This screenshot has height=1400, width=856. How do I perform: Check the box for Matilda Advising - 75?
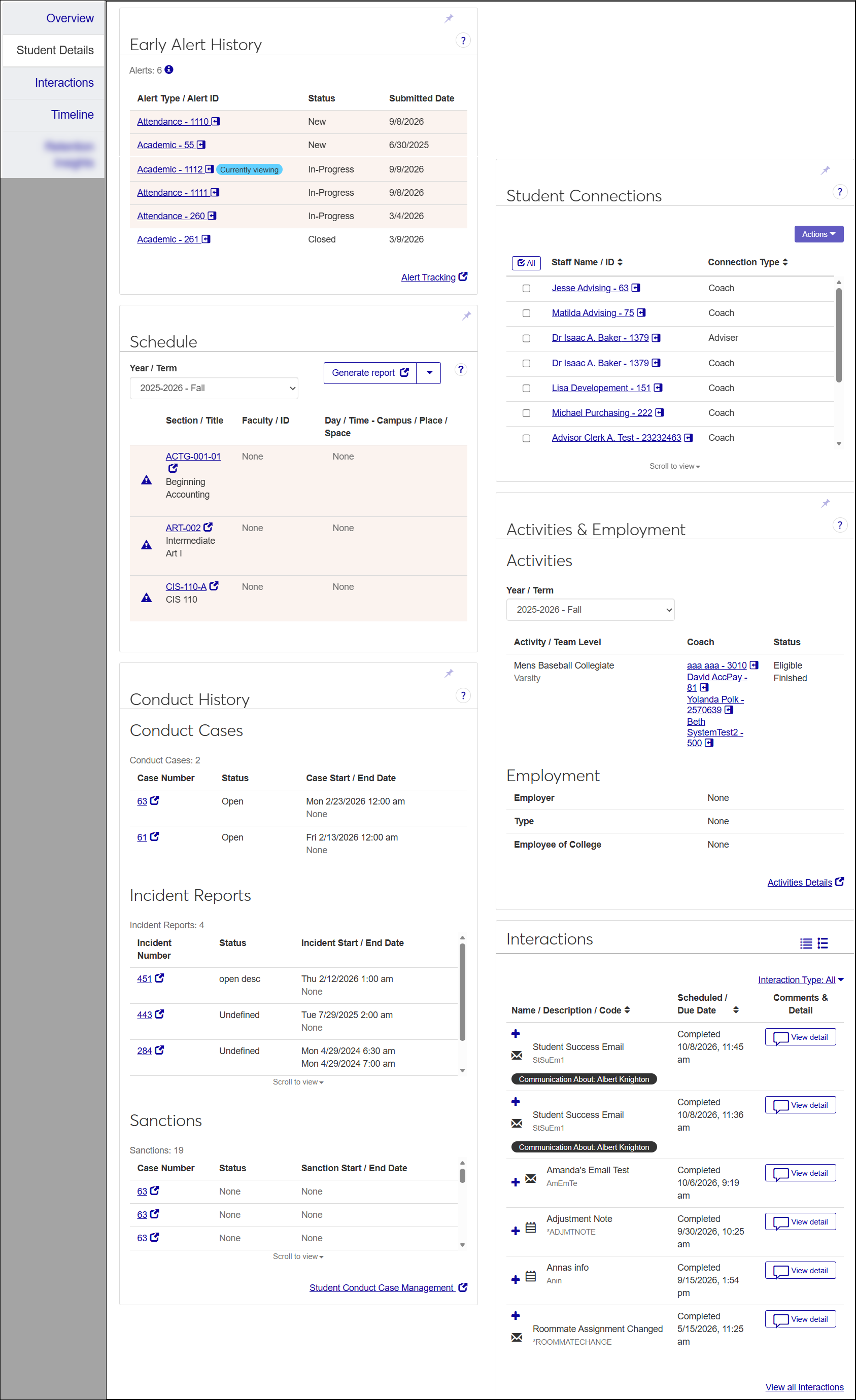pyautogui.click(x=526, y=313)
